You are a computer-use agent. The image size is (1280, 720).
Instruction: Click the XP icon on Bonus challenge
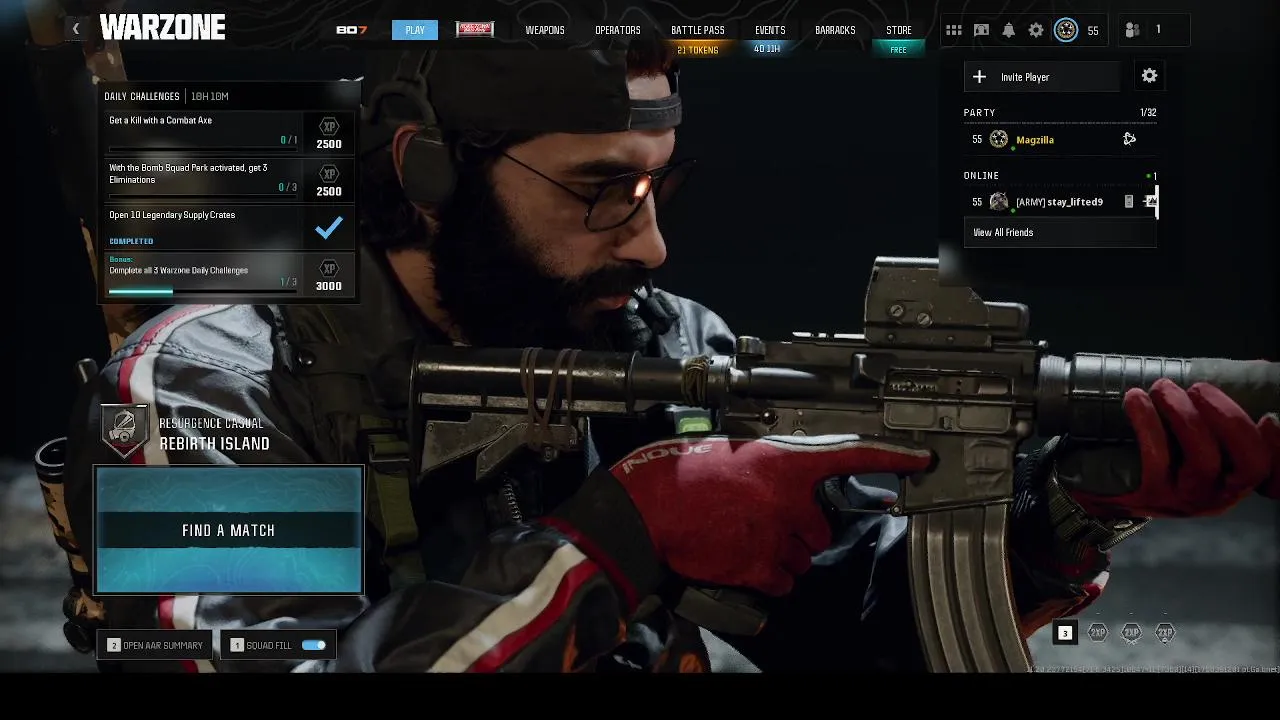click(x=328, y=269)
